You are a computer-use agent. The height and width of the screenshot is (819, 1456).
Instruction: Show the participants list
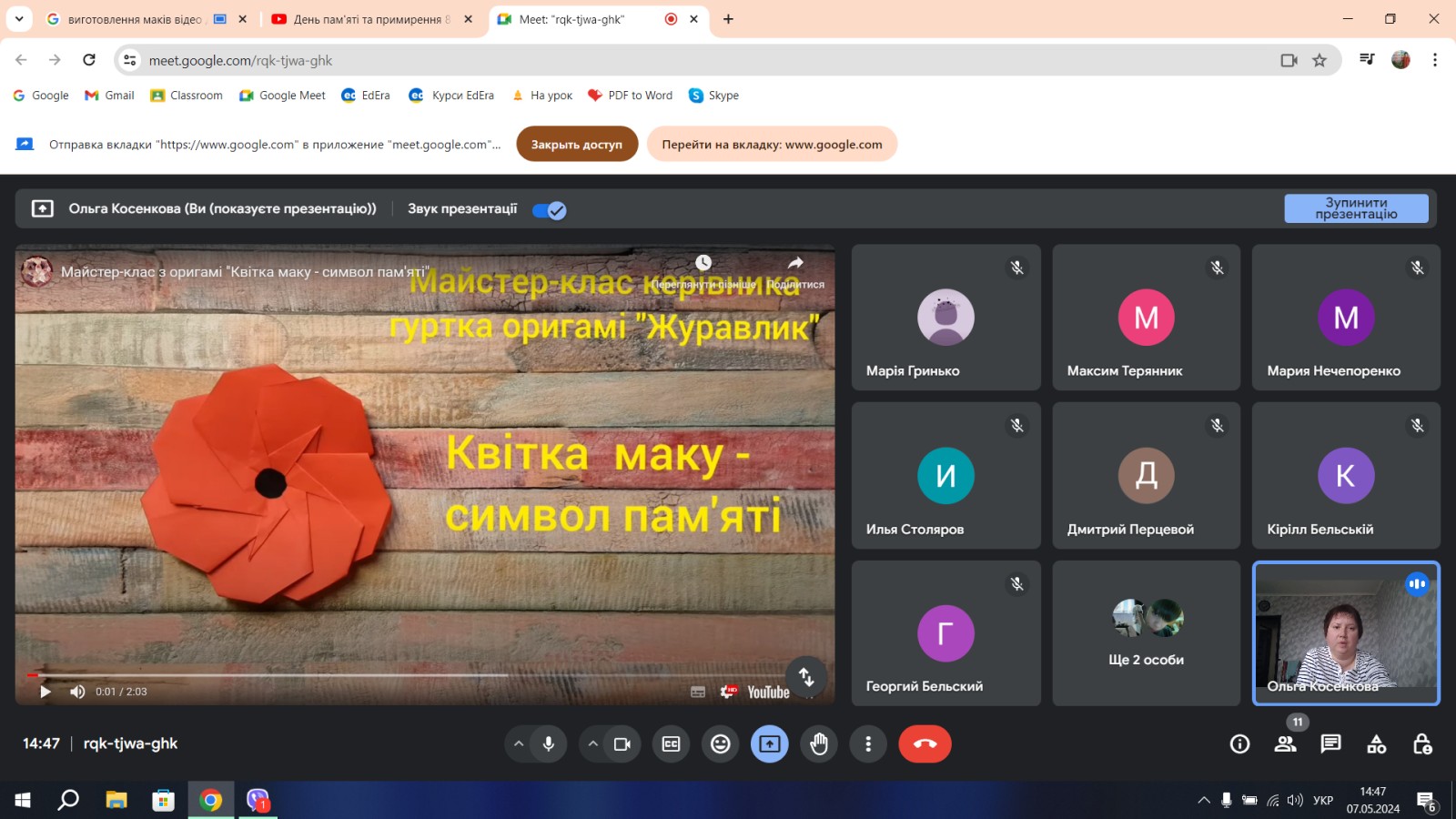[1285, 744]
